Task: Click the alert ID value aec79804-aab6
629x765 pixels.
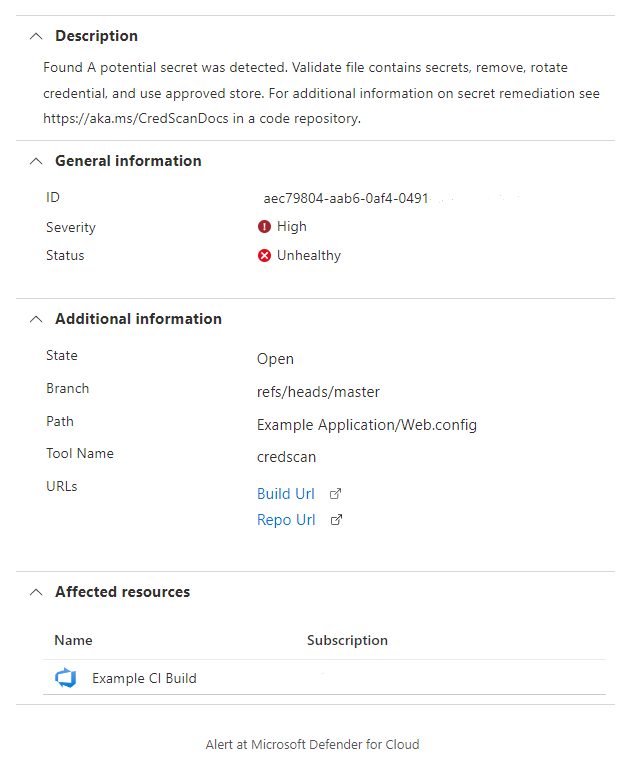Action: (x=345, y=199)
